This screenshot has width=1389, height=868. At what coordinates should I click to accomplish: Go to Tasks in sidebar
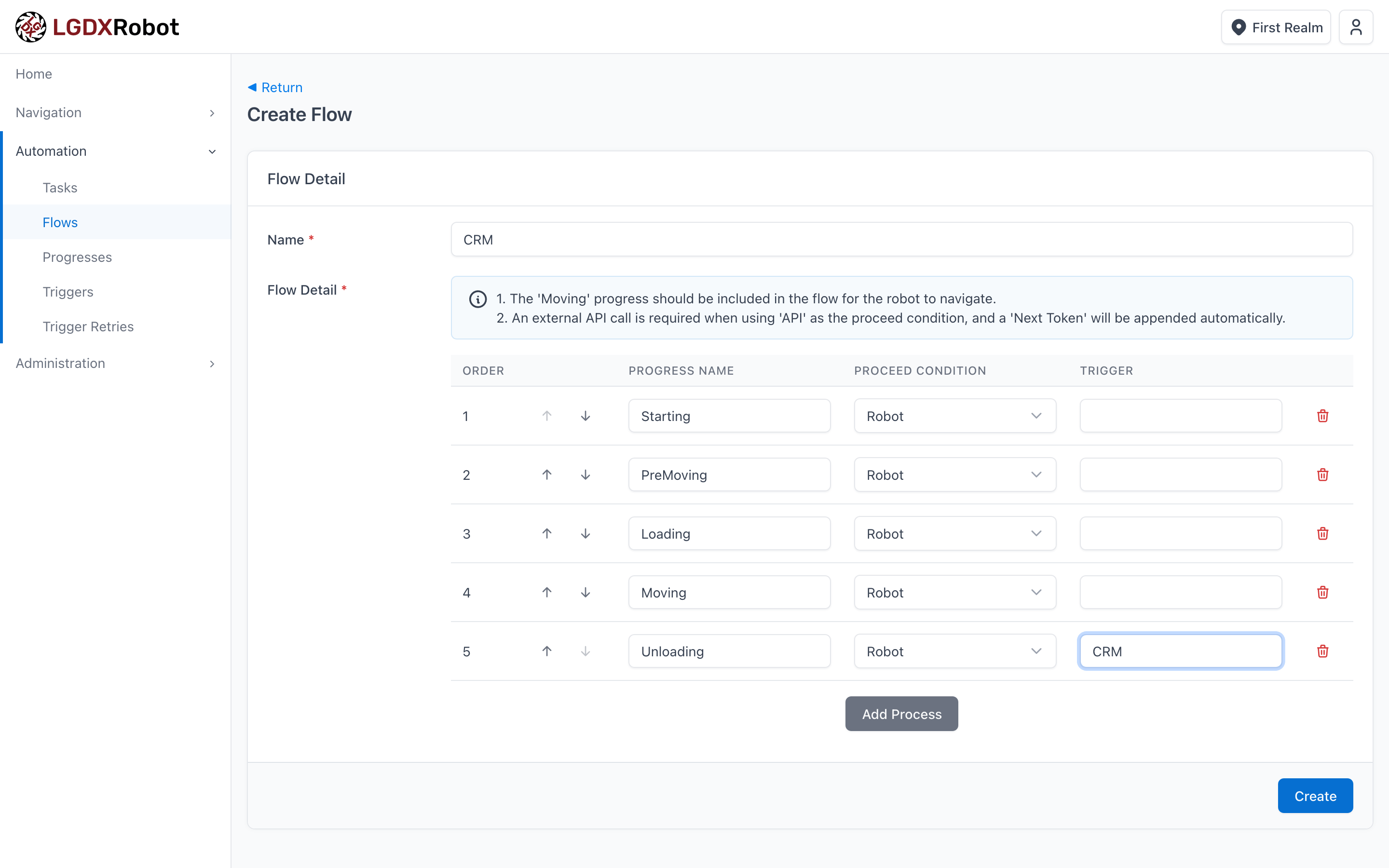click(60, 188)
